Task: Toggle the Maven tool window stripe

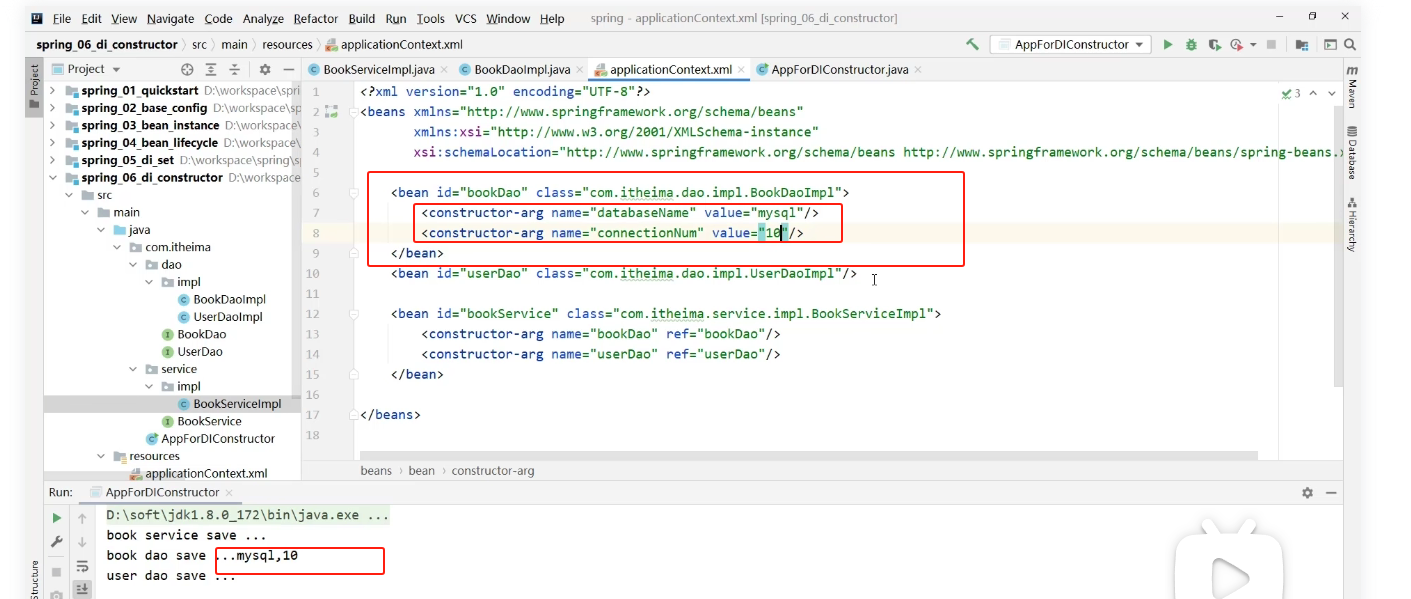Action: [1351, 87]
